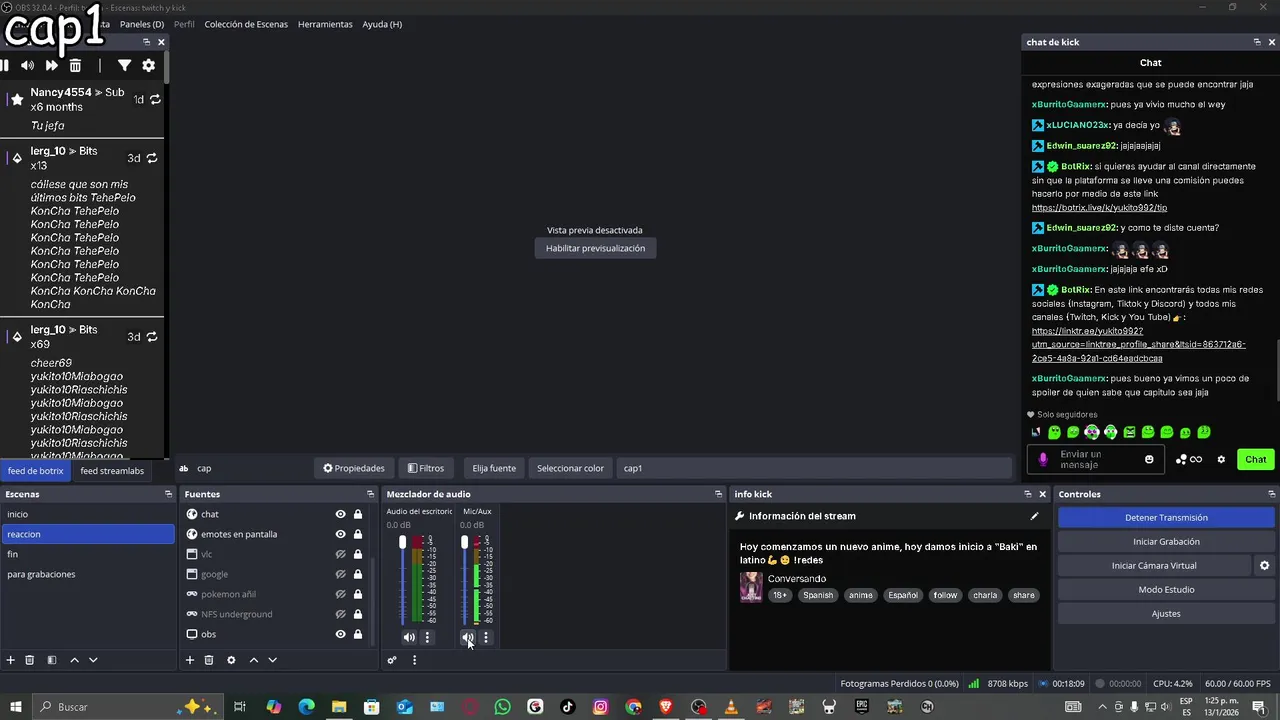Open advanced audio properties gears
The image size is (1280, 720).
(392, 660)
